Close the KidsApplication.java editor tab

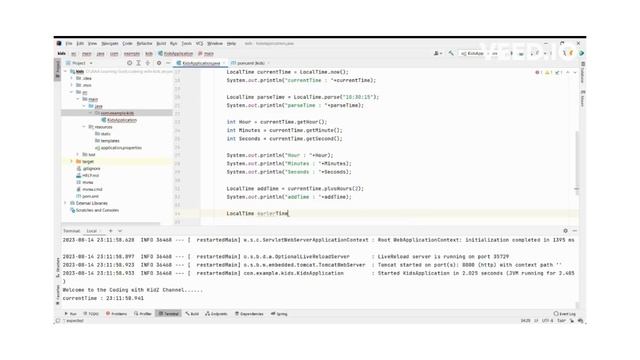[224, 63]
